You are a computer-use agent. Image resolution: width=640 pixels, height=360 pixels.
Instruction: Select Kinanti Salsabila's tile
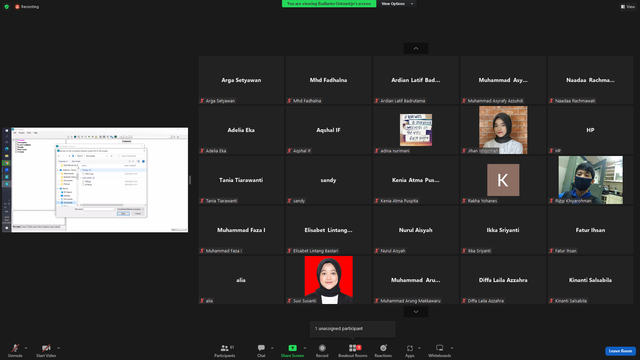[591, 280]
